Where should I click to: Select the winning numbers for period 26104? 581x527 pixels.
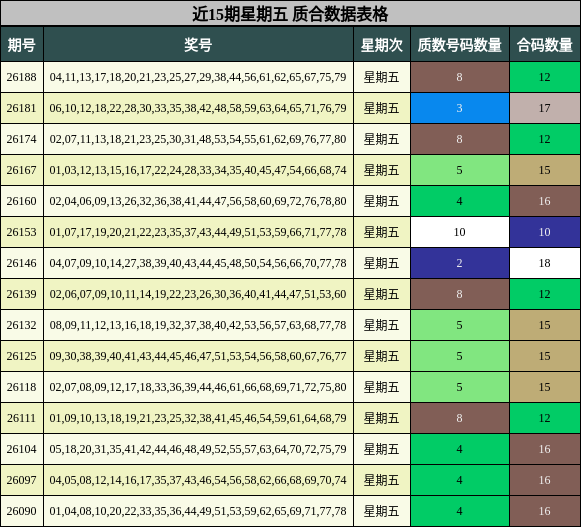pyautogui.click(x=198, y=449)
